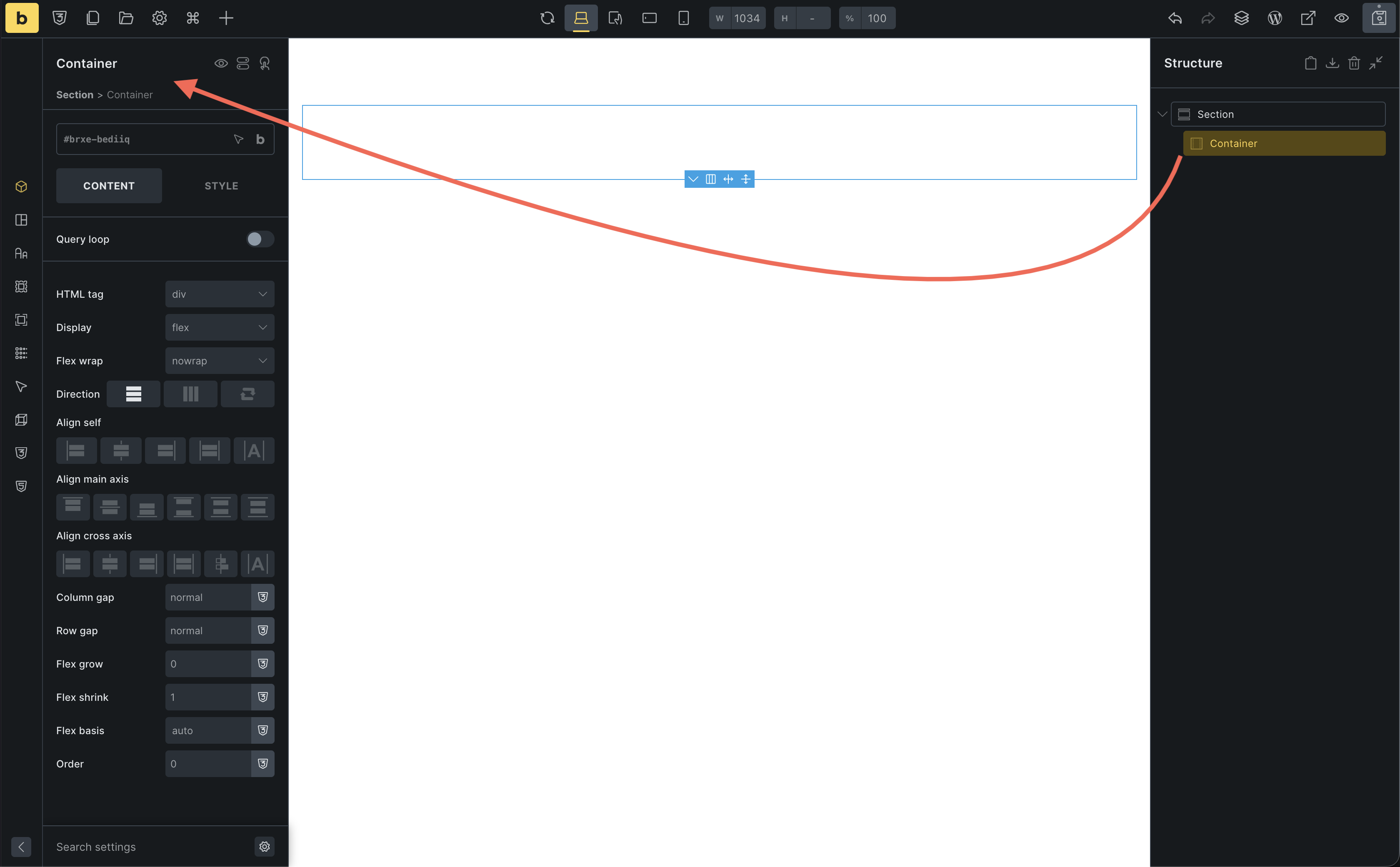Toggle container visibility eye in panel header
The image size is (1400, 867).
pyautogui.click(x=221, y=63)
